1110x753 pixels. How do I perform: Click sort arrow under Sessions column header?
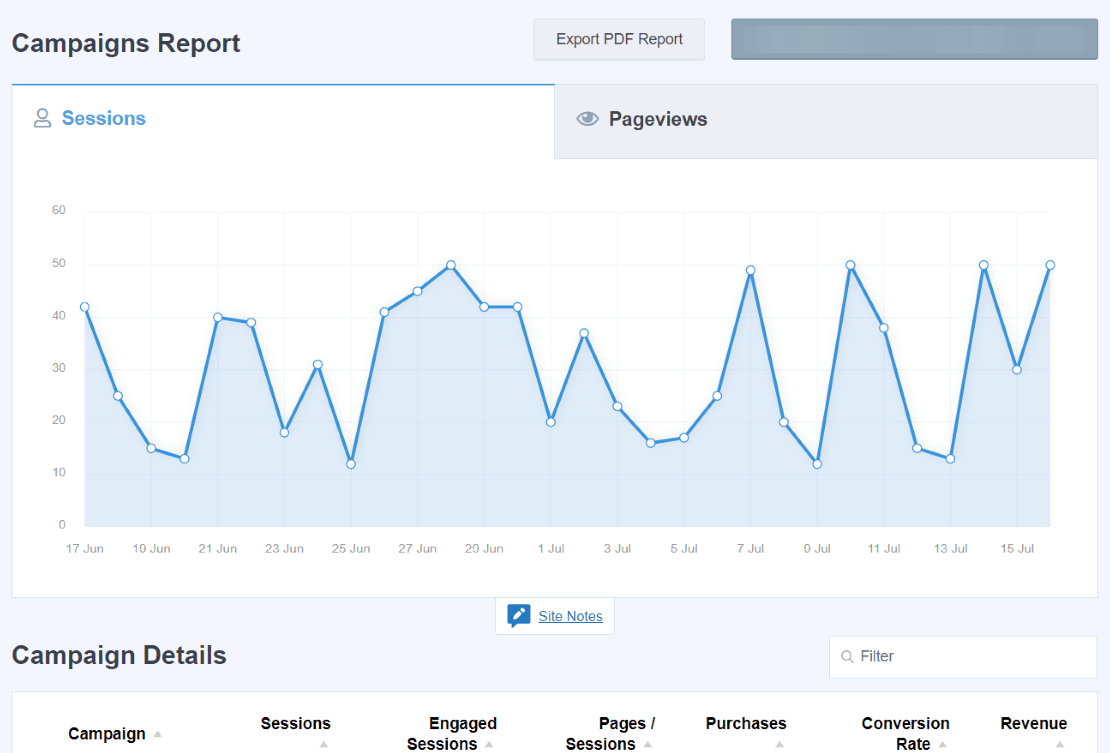(323, 744)
